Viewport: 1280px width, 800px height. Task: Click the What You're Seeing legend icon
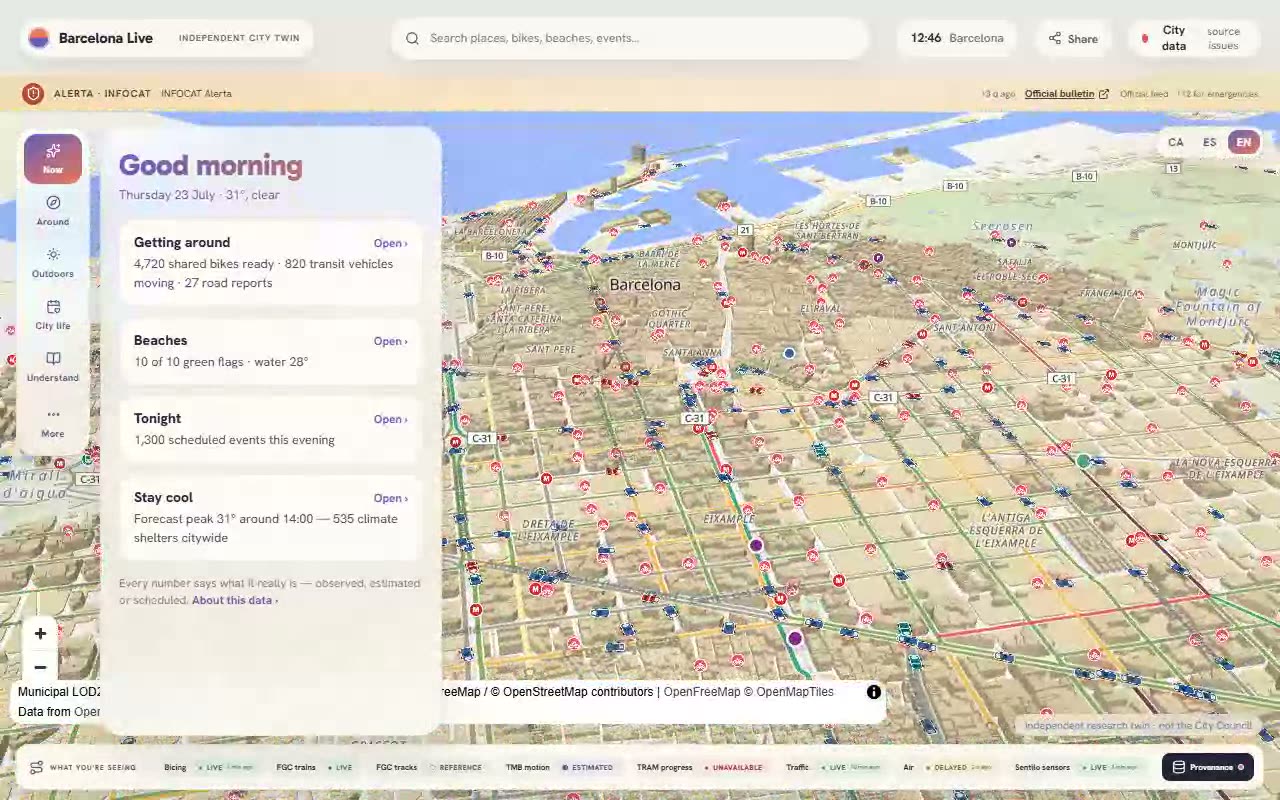[x=36, y=768]
